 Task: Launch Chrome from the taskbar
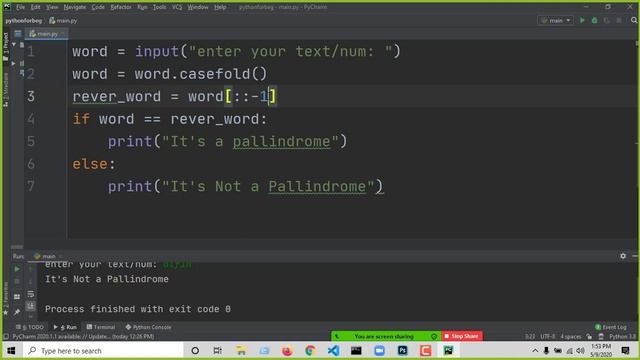(310, 351)
